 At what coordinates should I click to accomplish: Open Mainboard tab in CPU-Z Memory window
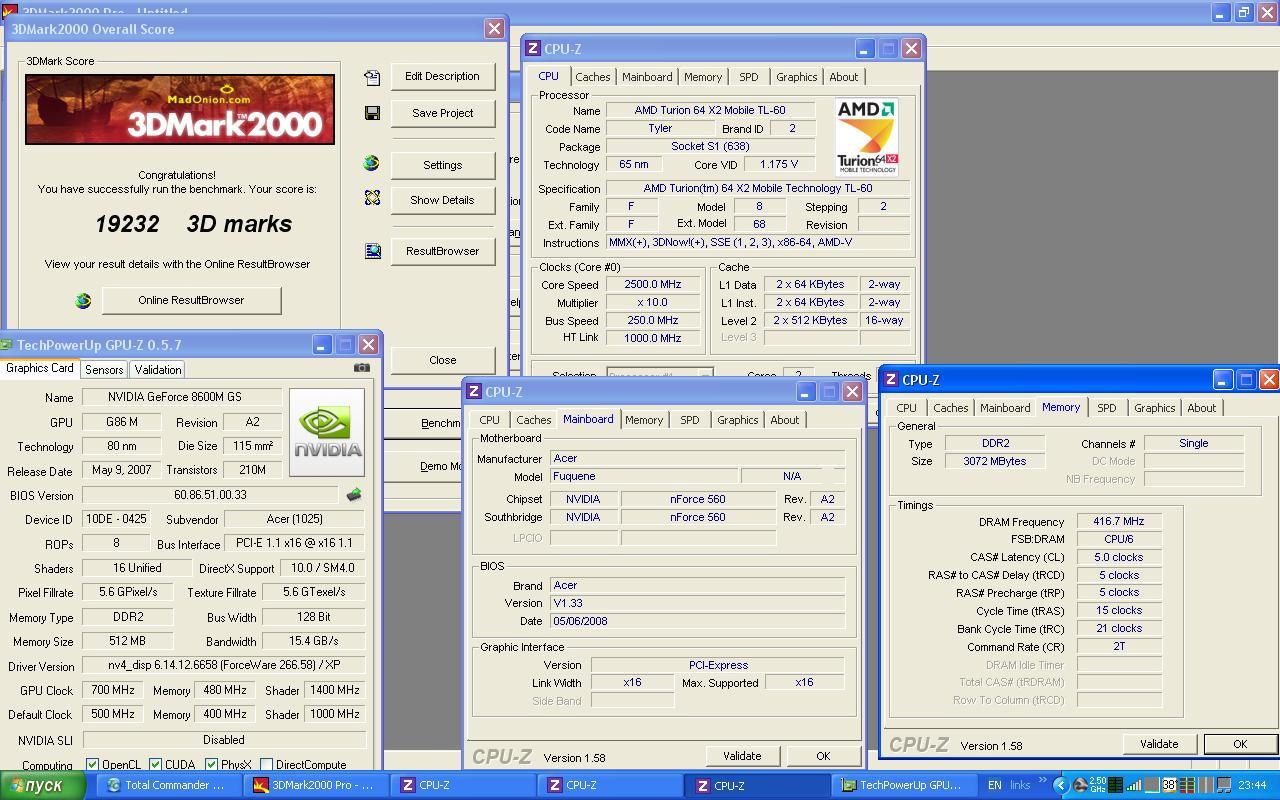(1005, 408)
